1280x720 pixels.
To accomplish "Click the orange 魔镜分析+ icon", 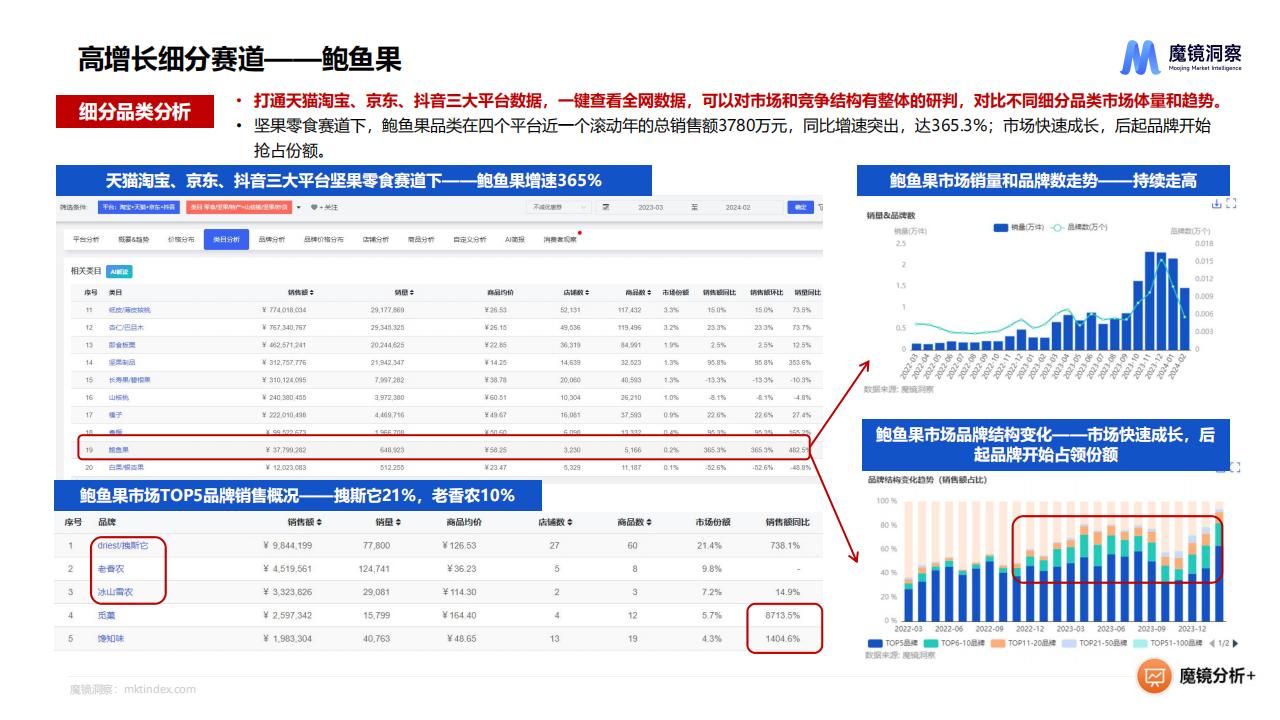I will tap(1154, 677).
